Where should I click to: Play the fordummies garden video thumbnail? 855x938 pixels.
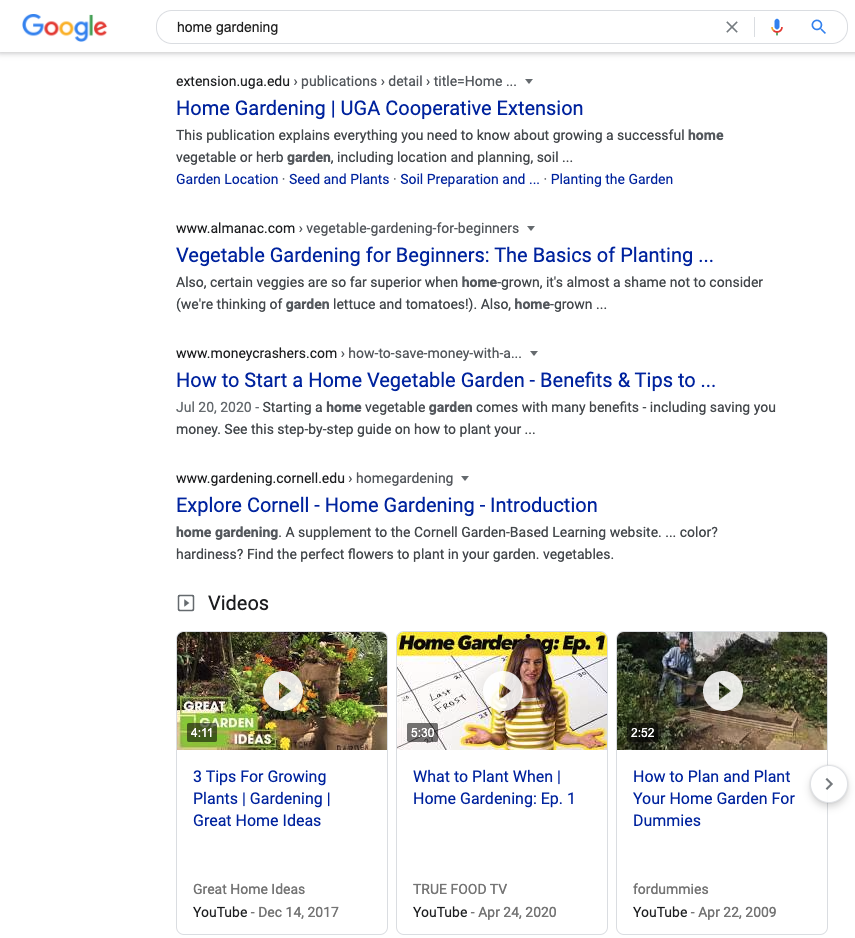(722, 691)
